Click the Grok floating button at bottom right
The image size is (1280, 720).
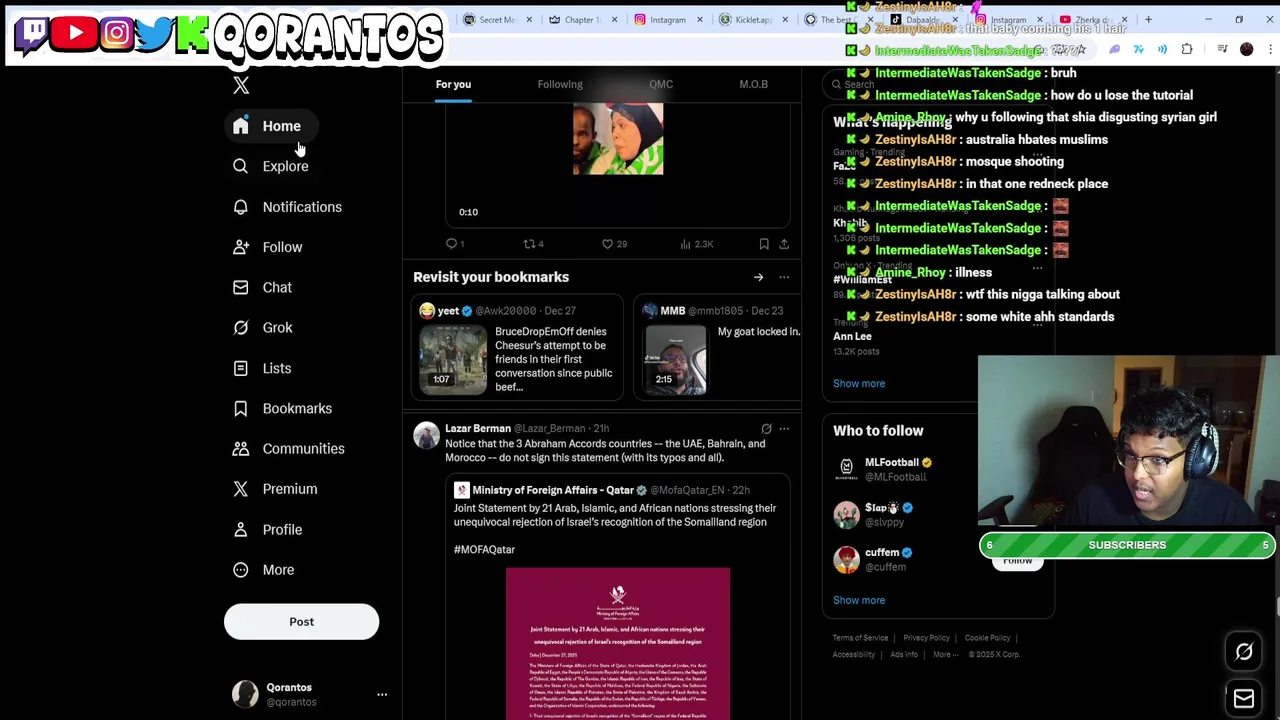pos(1244,652)
